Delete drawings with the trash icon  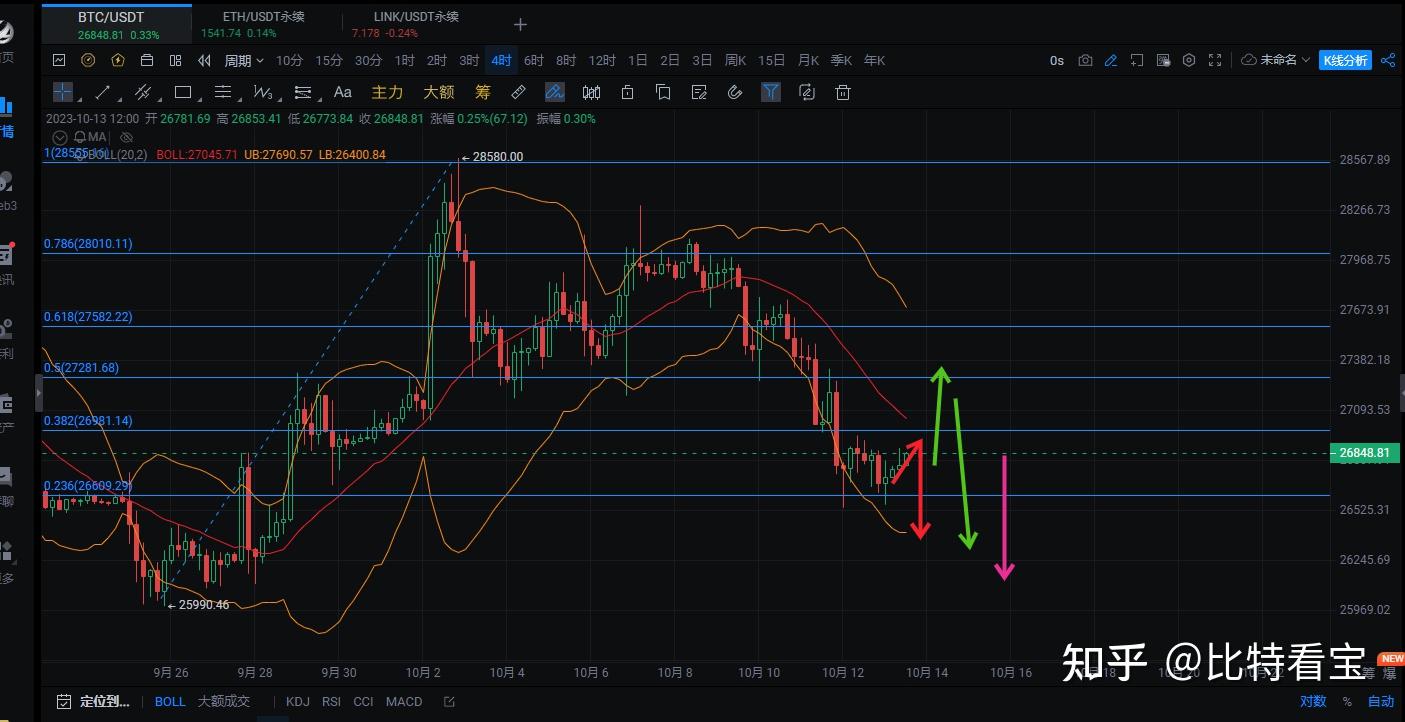843,92
